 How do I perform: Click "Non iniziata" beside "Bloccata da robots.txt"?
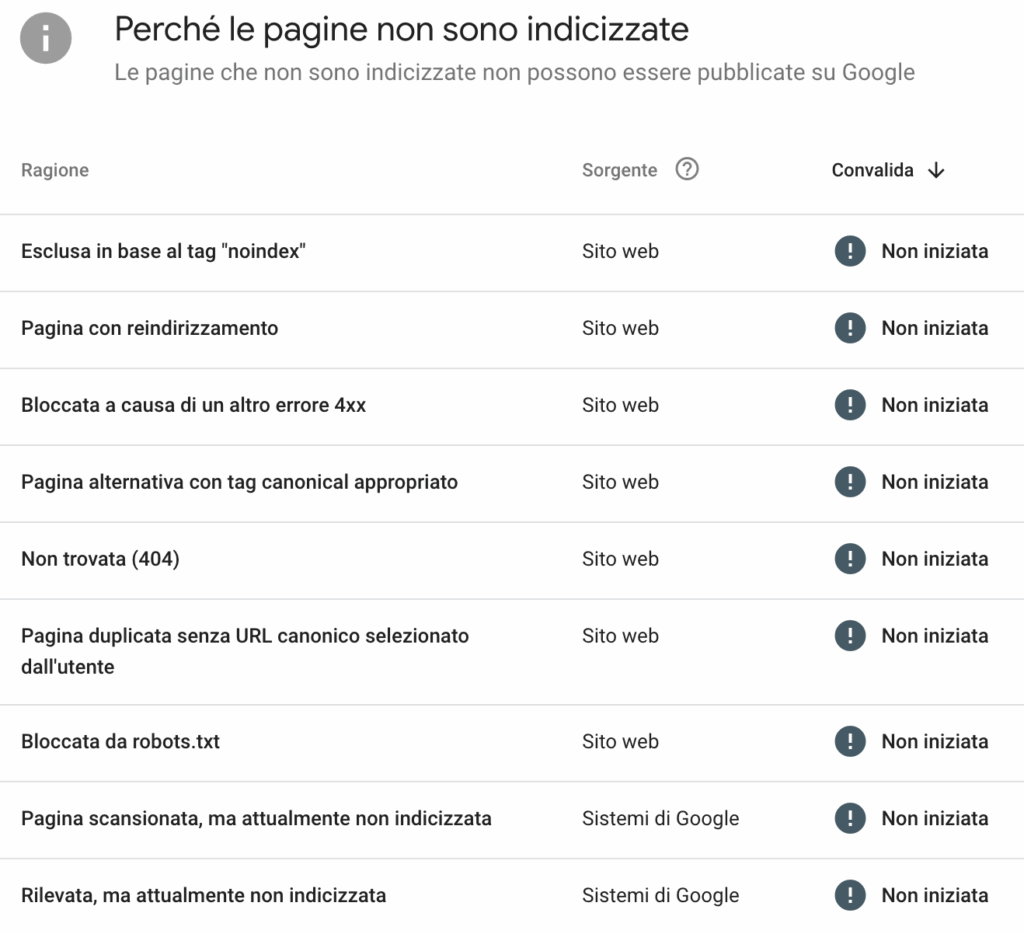click(934, 741)
